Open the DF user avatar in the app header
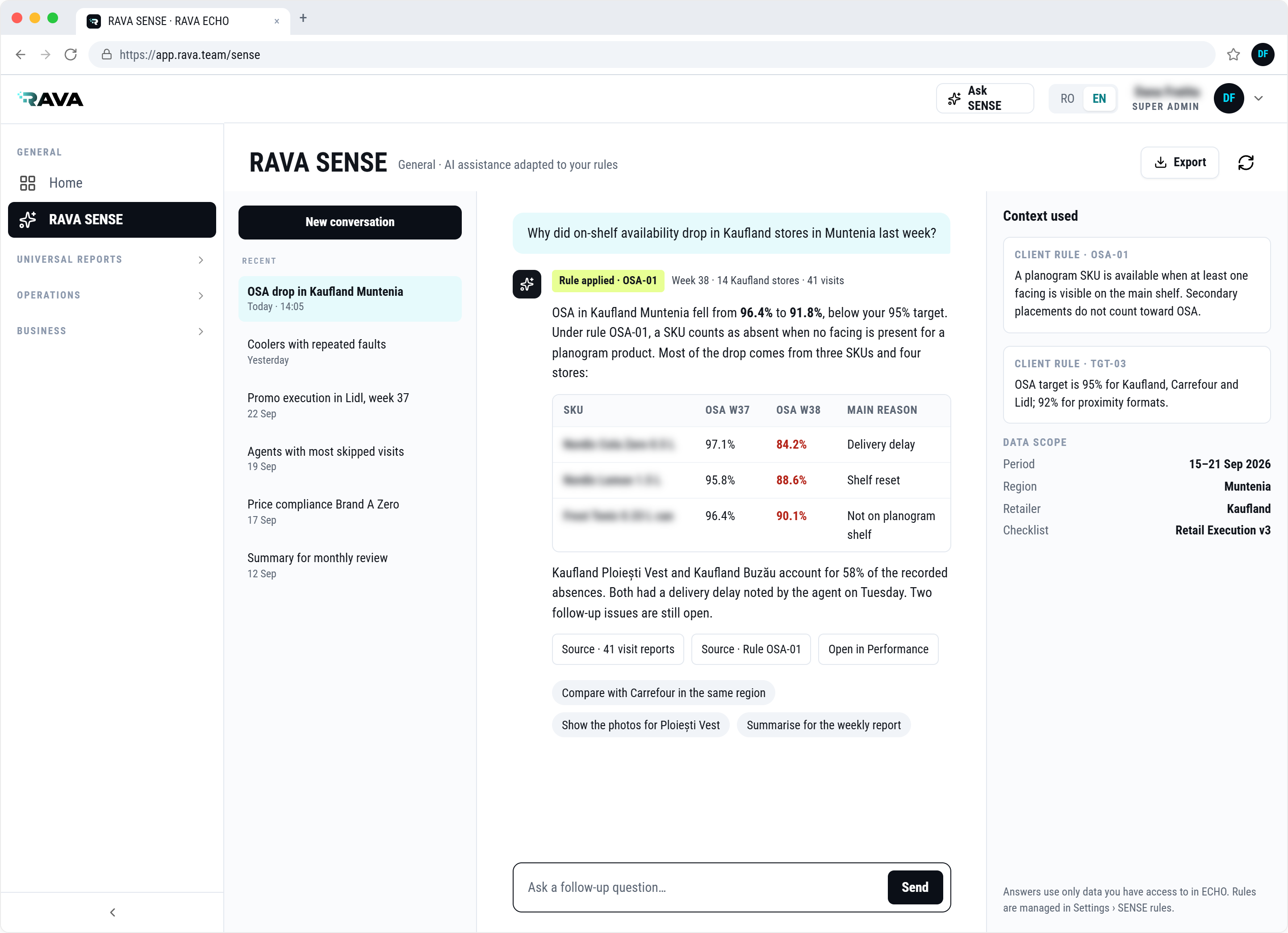The height and width of the screenshot is (933, 1288). pos(1228,98)
